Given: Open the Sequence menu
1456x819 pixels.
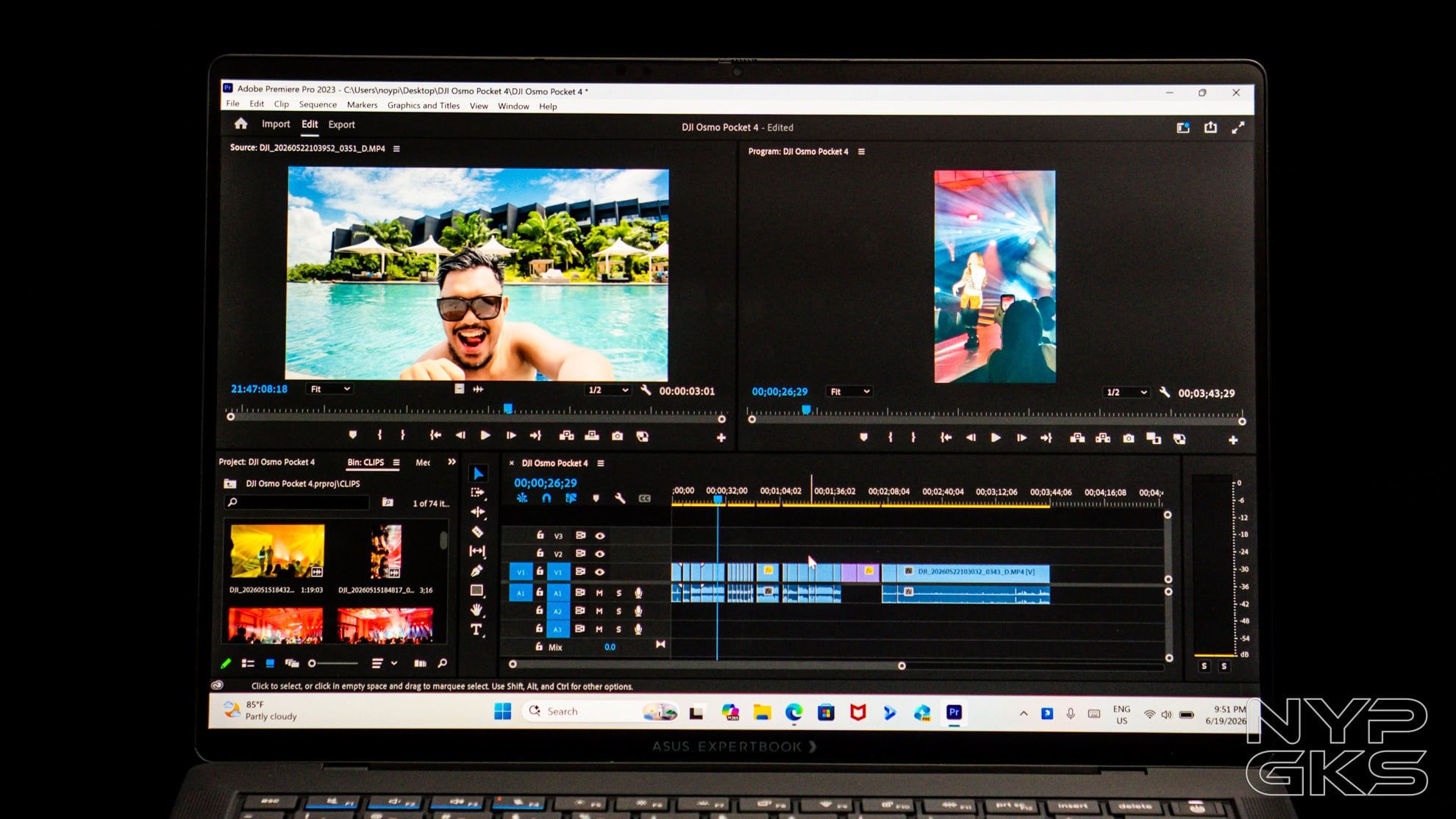Looking at the screenshot, I should pyautogui.click(x=318, y=105).
